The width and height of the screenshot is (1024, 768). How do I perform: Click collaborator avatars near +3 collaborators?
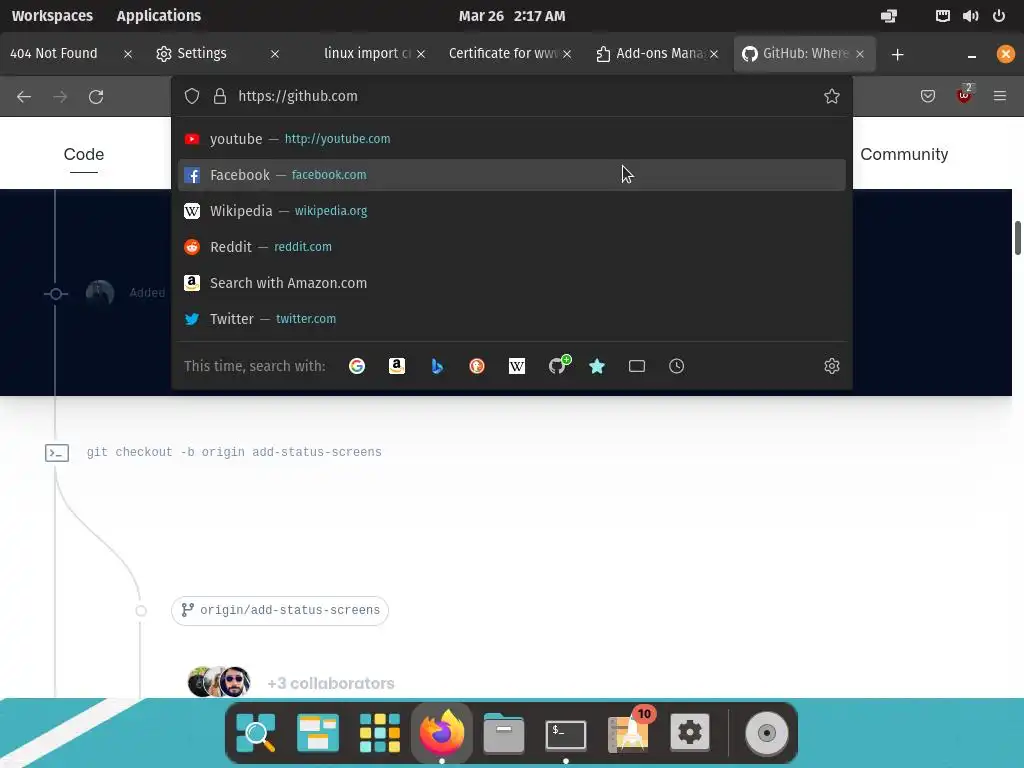click(x=219, y=682)
